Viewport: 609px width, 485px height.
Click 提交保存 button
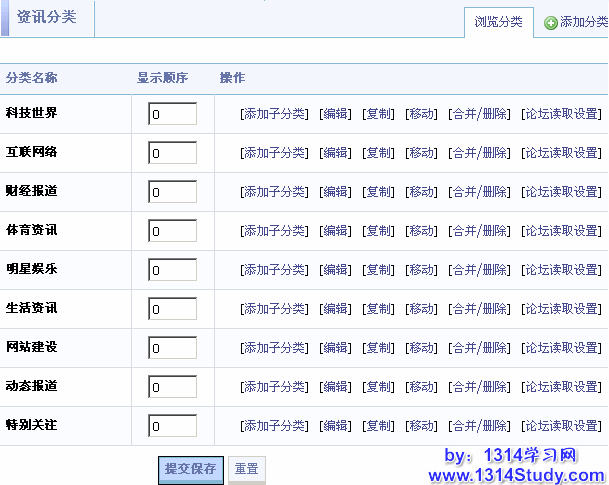[190, 468]
